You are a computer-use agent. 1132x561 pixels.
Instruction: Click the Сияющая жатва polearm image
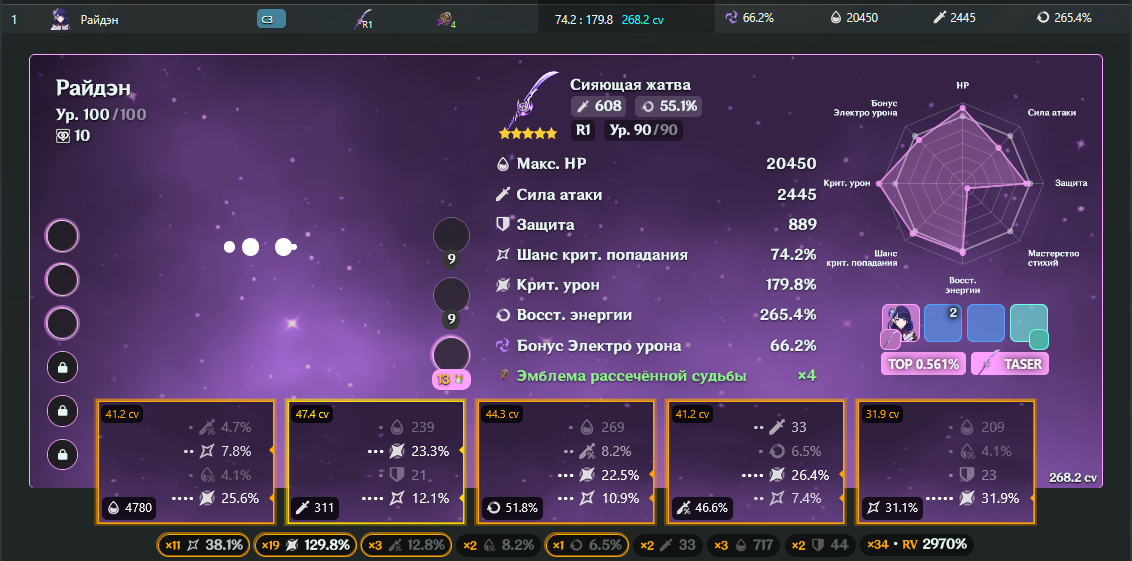[x=533, y=98]
